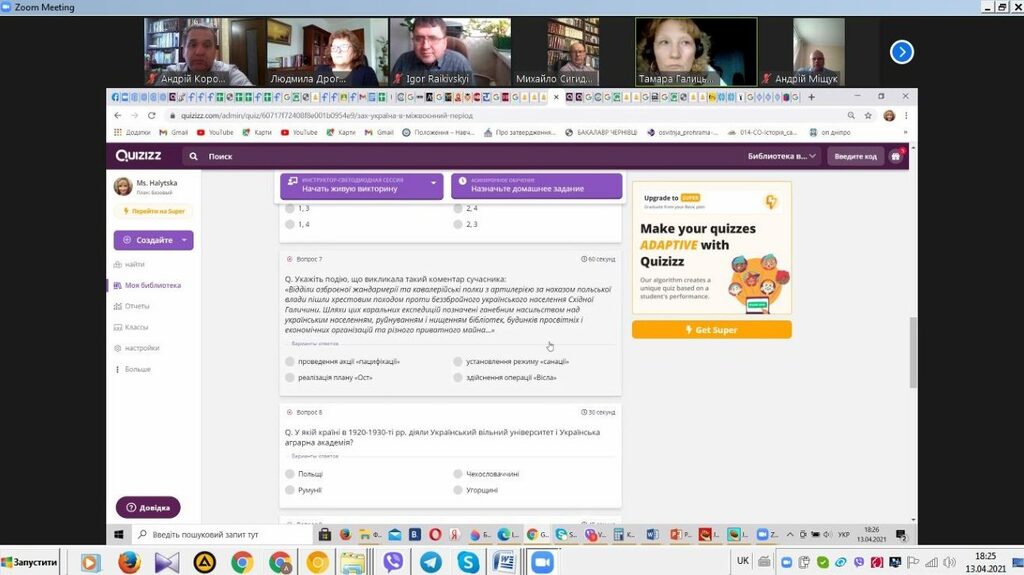Click next arrow in Zoom participant strip
Viewport: 1024px width, 575px height.
click(901, 51)
